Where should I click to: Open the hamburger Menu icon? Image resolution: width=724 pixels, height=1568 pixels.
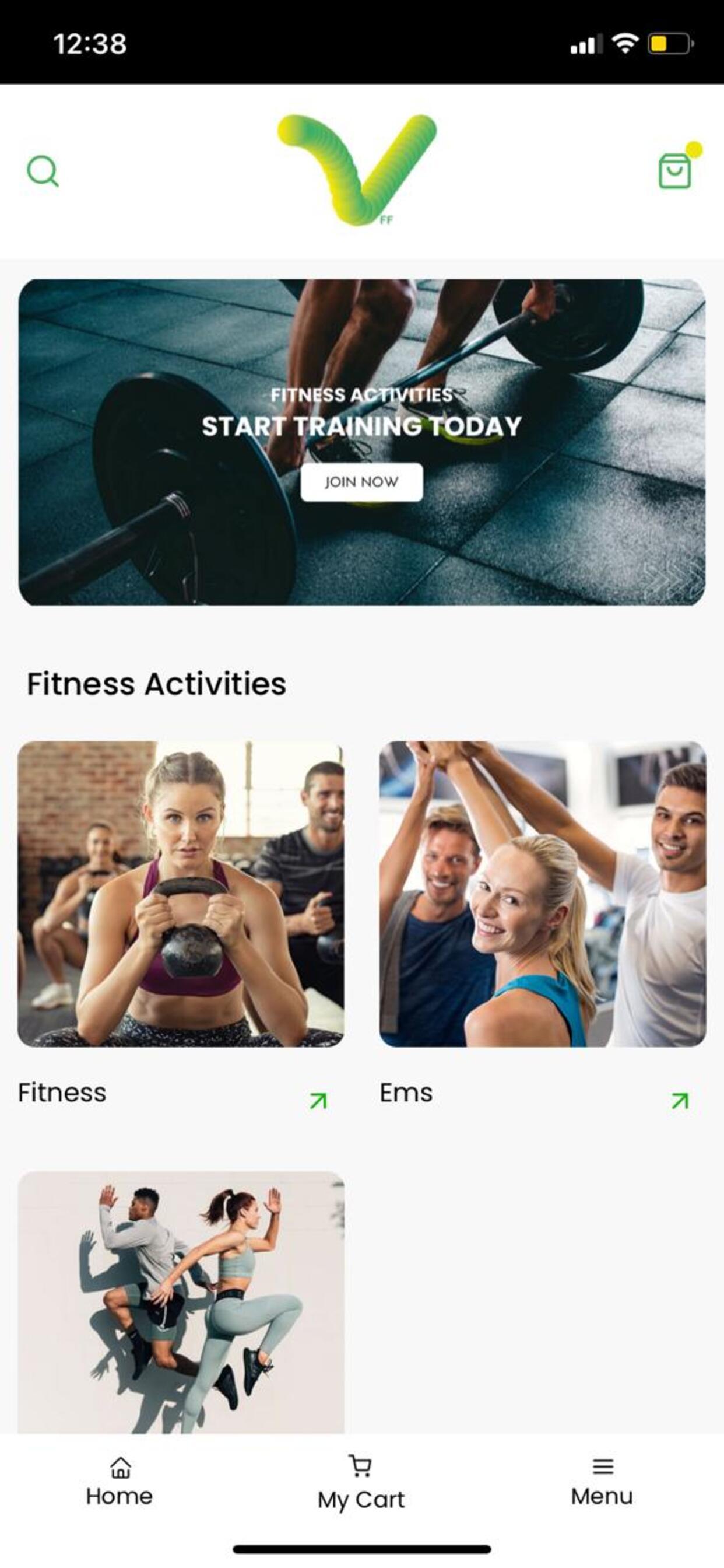coord(603,1466)
